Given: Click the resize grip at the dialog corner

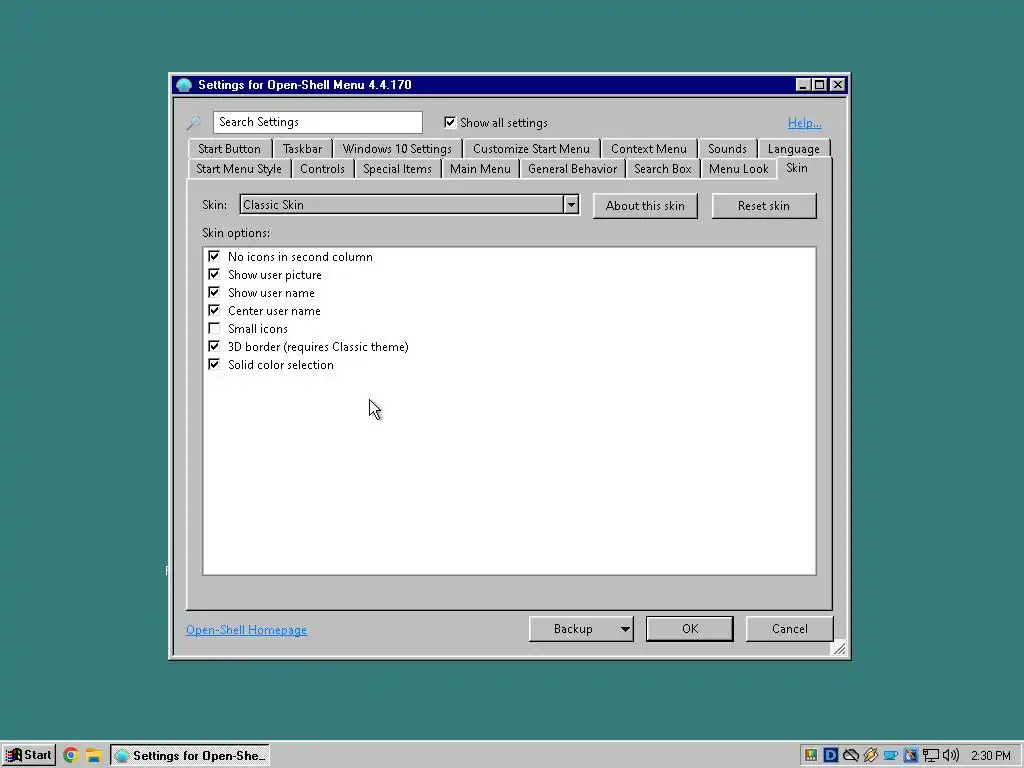Looking at the screenshot, I should coord(839,648).
